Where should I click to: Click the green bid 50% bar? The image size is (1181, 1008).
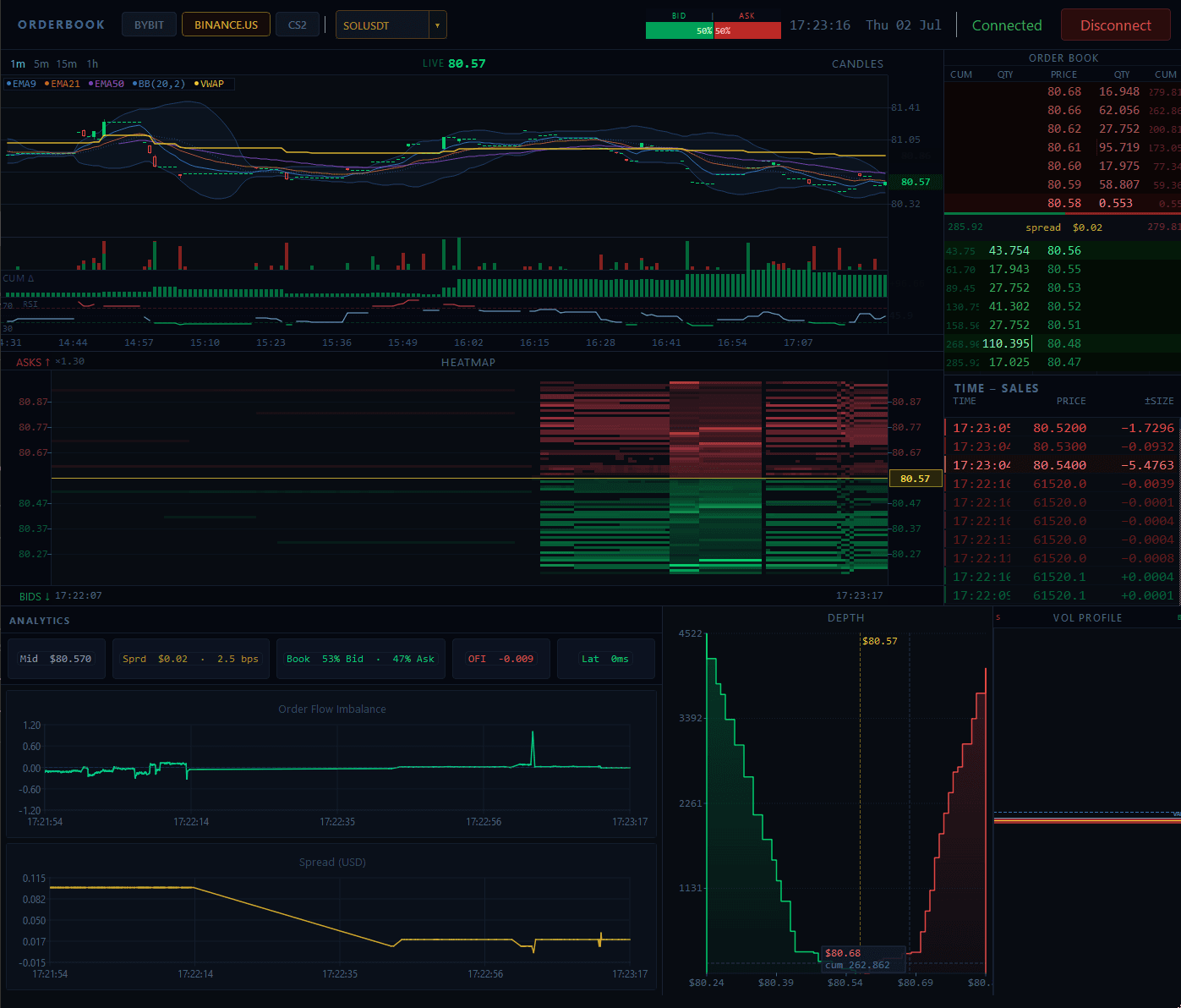(x=680, y=30)
